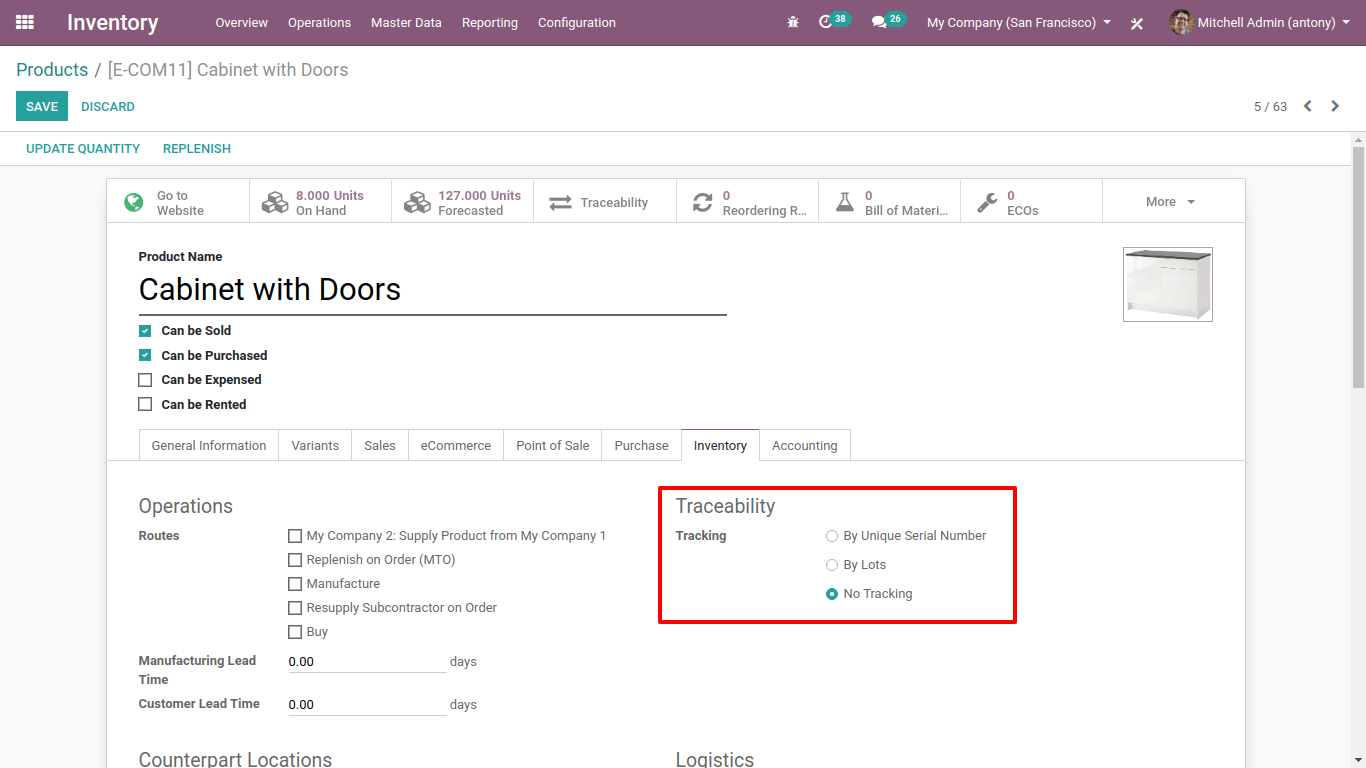Click the Forecasted cubes icon

click(416, 202)
